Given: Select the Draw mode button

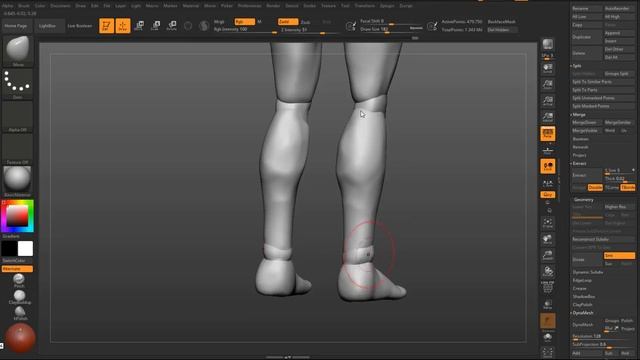Looking at the screenshot, I should pos(123,26).
